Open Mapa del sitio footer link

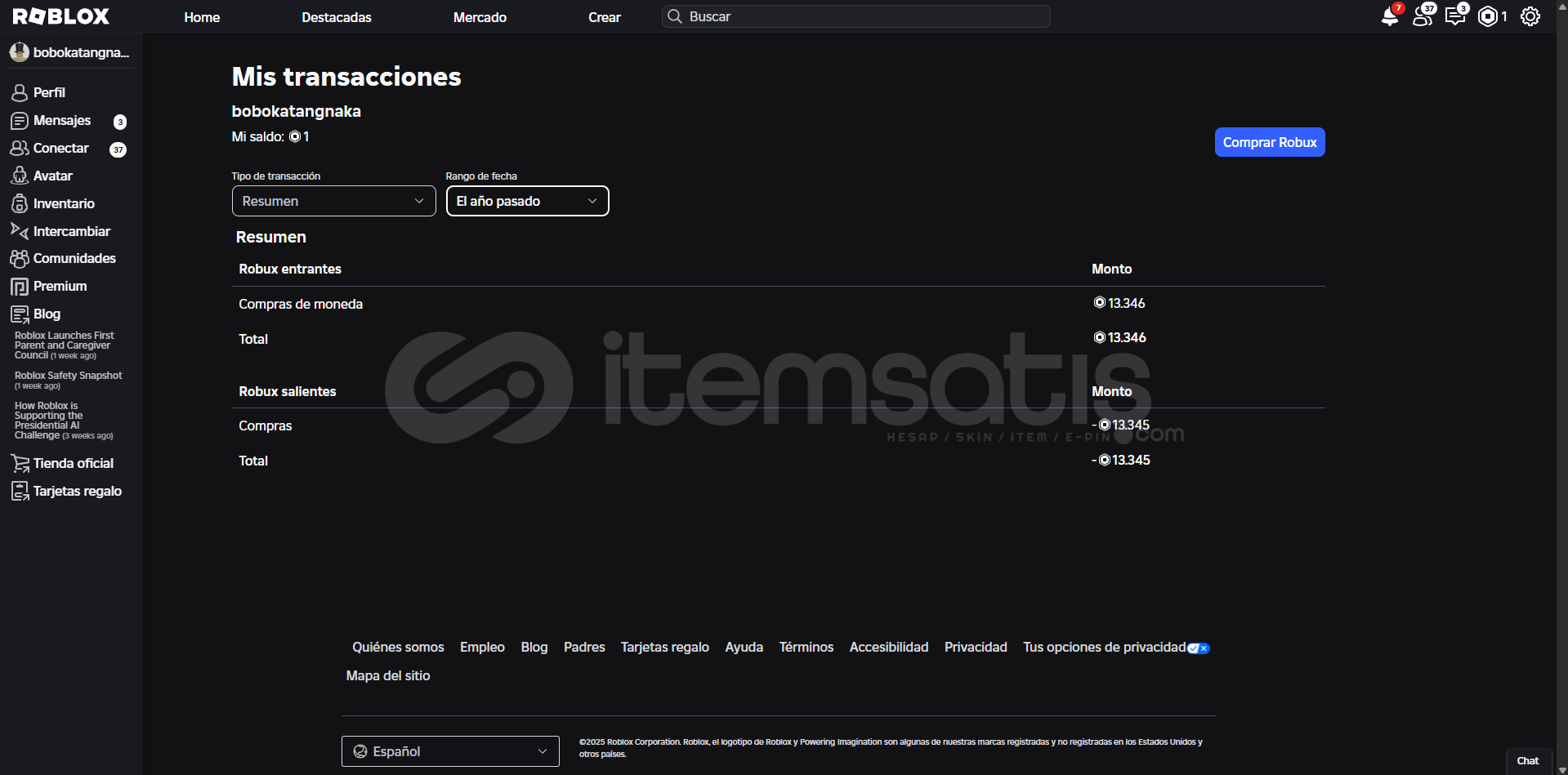tap(388, 675)
